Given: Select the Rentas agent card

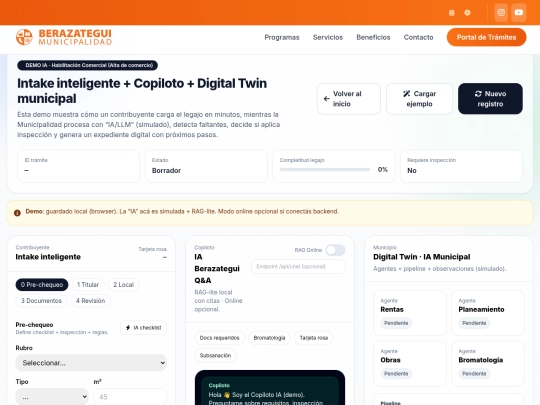Looking at the screenshot, I should click(x=409, y=313).
